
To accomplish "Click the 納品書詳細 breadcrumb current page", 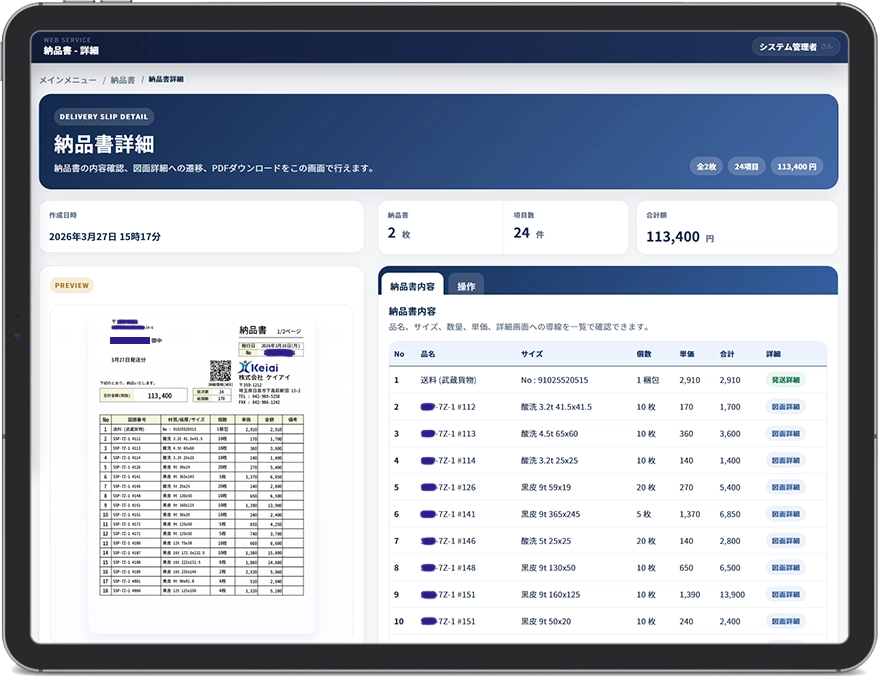I will click(x=166, y=79).
